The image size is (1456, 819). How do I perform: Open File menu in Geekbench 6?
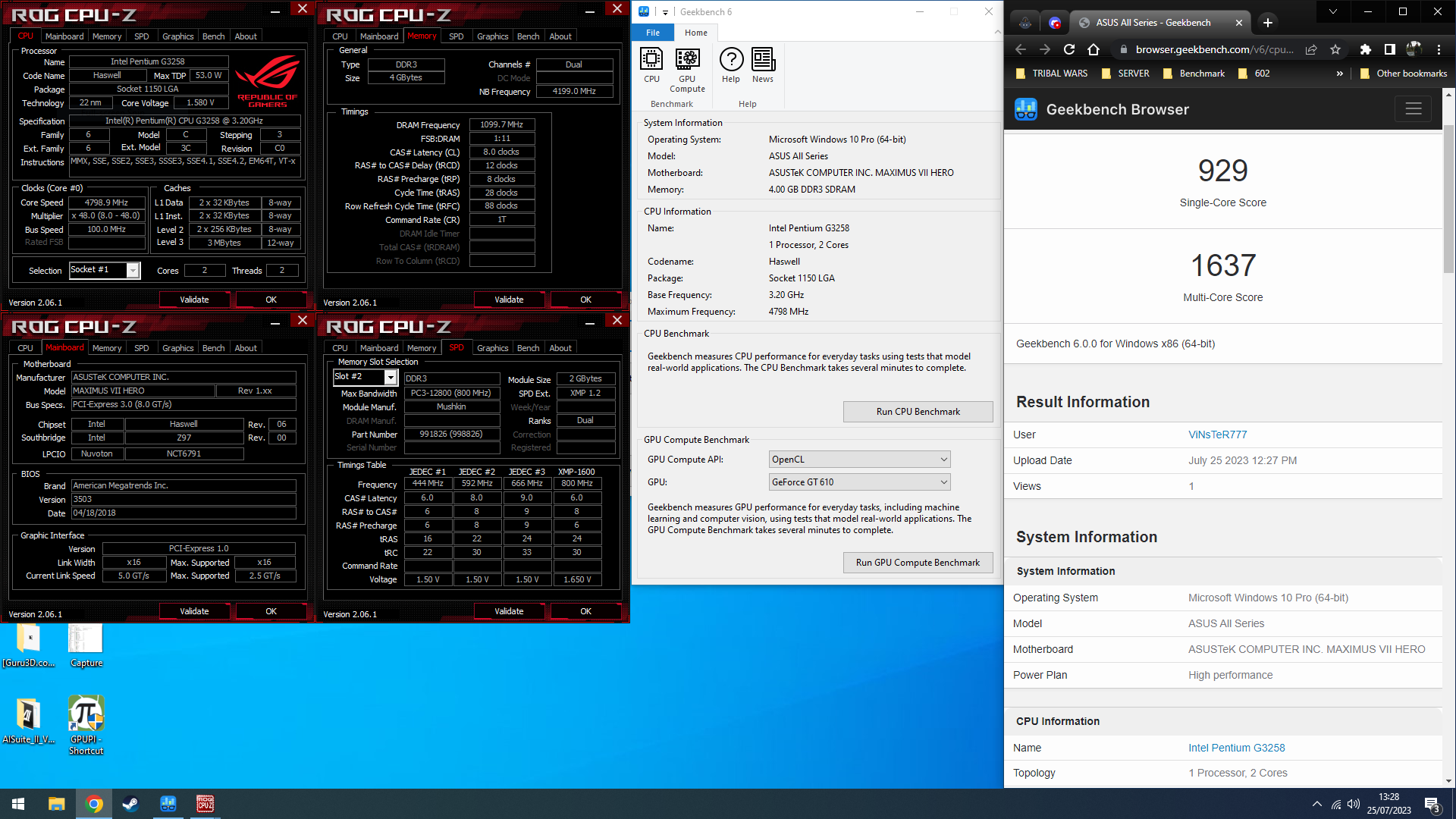tap(653, 33)
